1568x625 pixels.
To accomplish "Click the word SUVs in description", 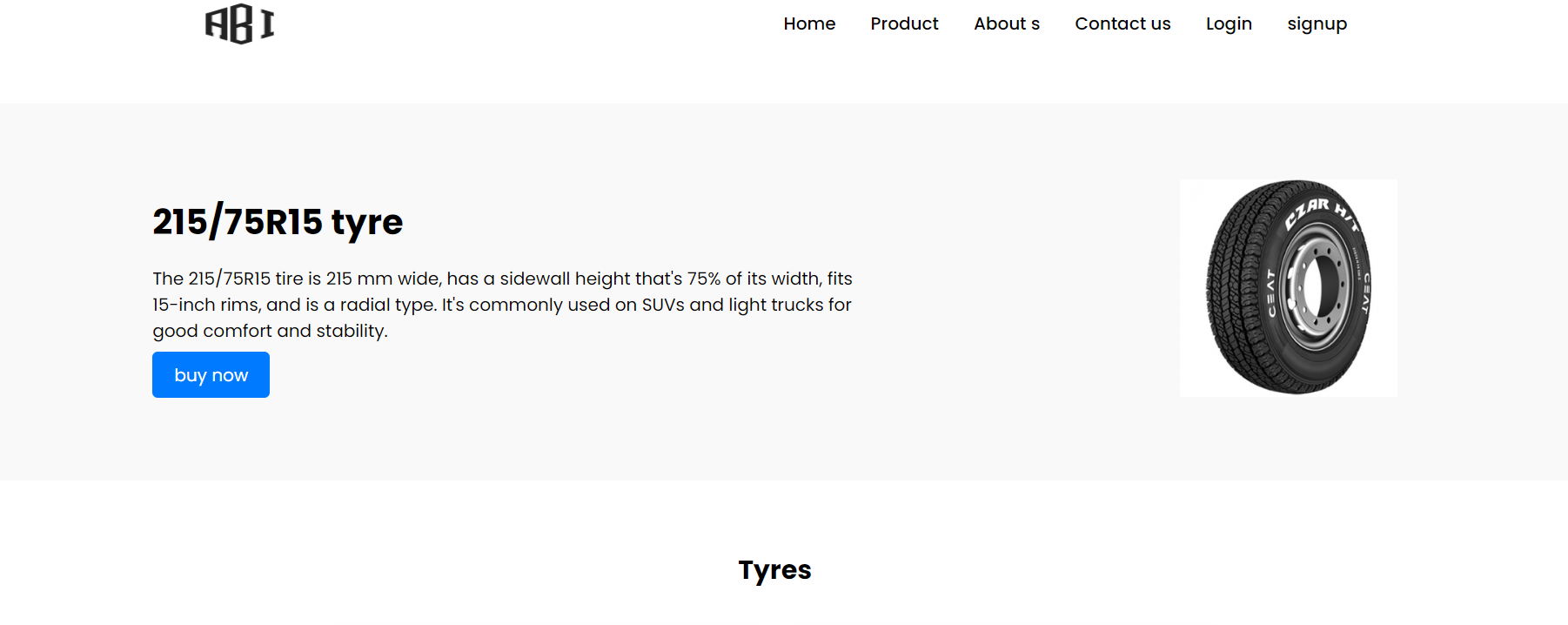I will point(663,305).
